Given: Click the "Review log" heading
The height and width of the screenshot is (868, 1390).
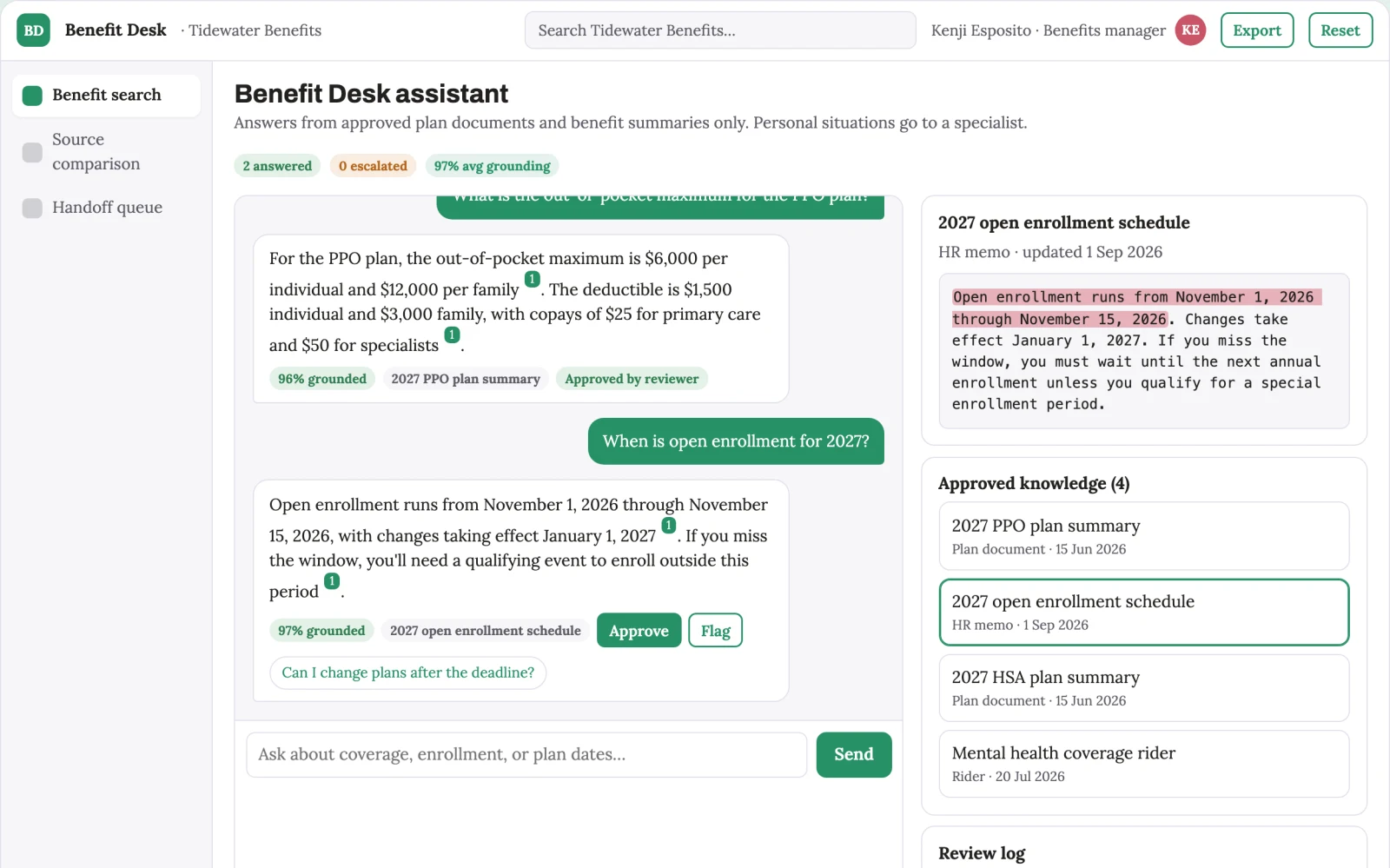Looking at the screenshot, I should 982,853.
